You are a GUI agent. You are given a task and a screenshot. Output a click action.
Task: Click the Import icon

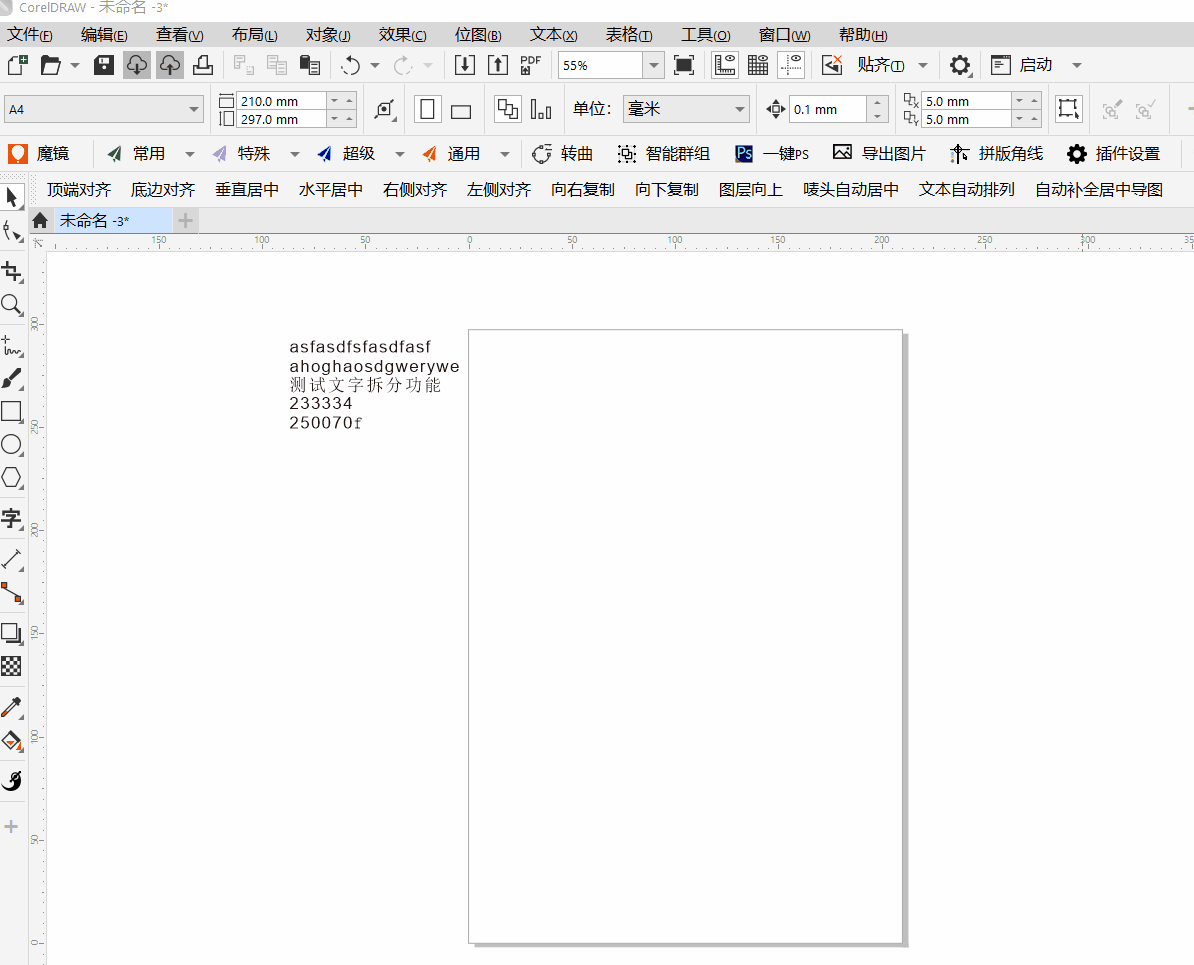tap(465, 65)
